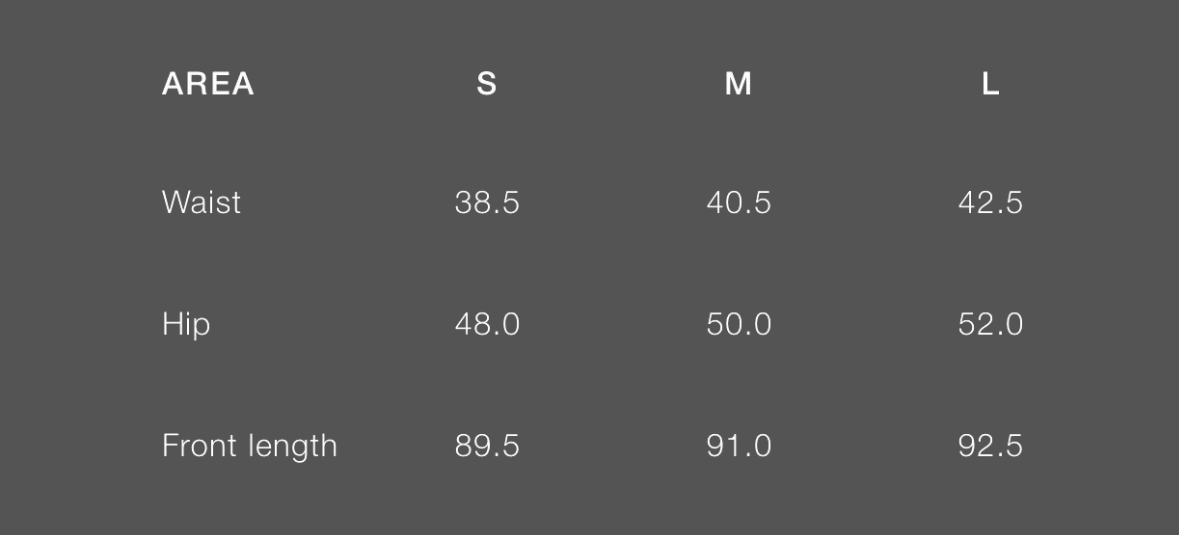Pick the 89.5 front length value
Screen dimensions: 1179x535
coord(487,446)
